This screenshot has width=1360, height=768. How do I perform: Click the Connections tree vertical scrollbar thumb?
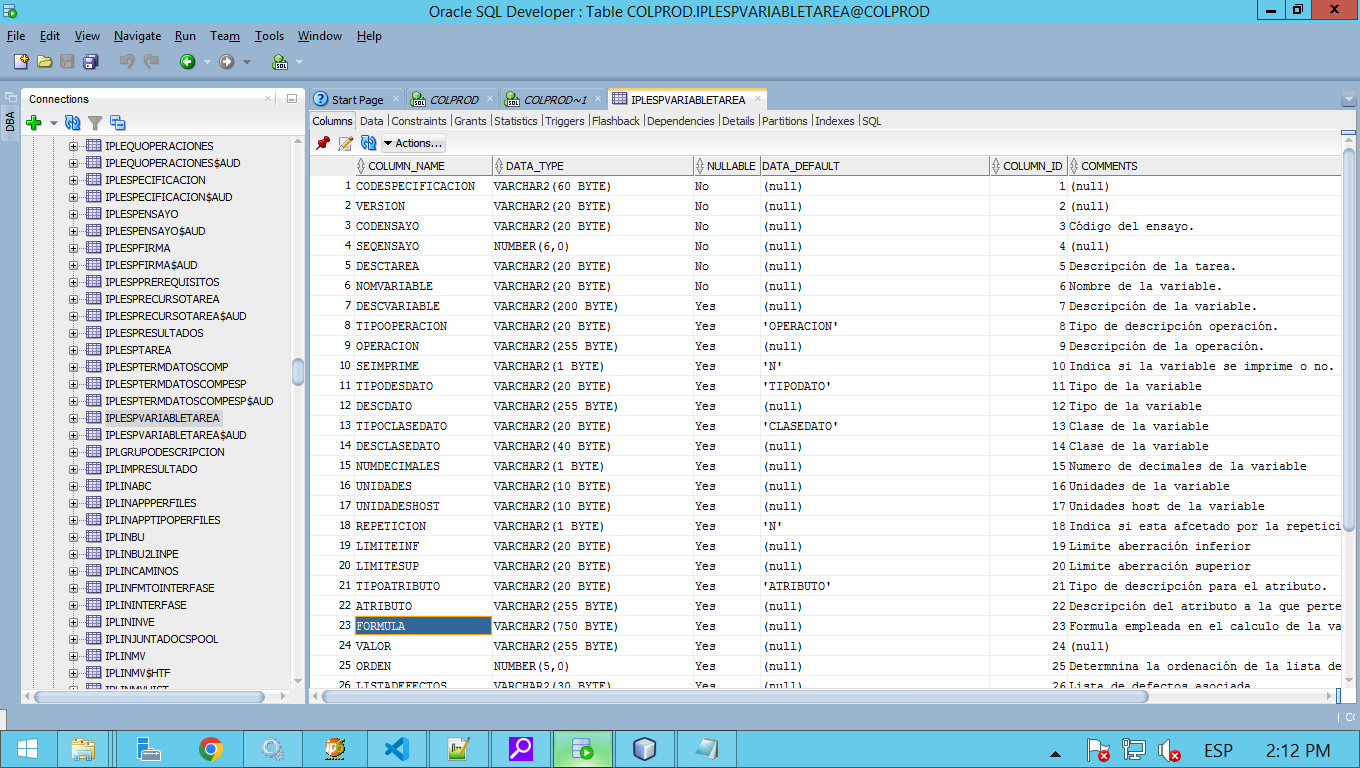298,372
